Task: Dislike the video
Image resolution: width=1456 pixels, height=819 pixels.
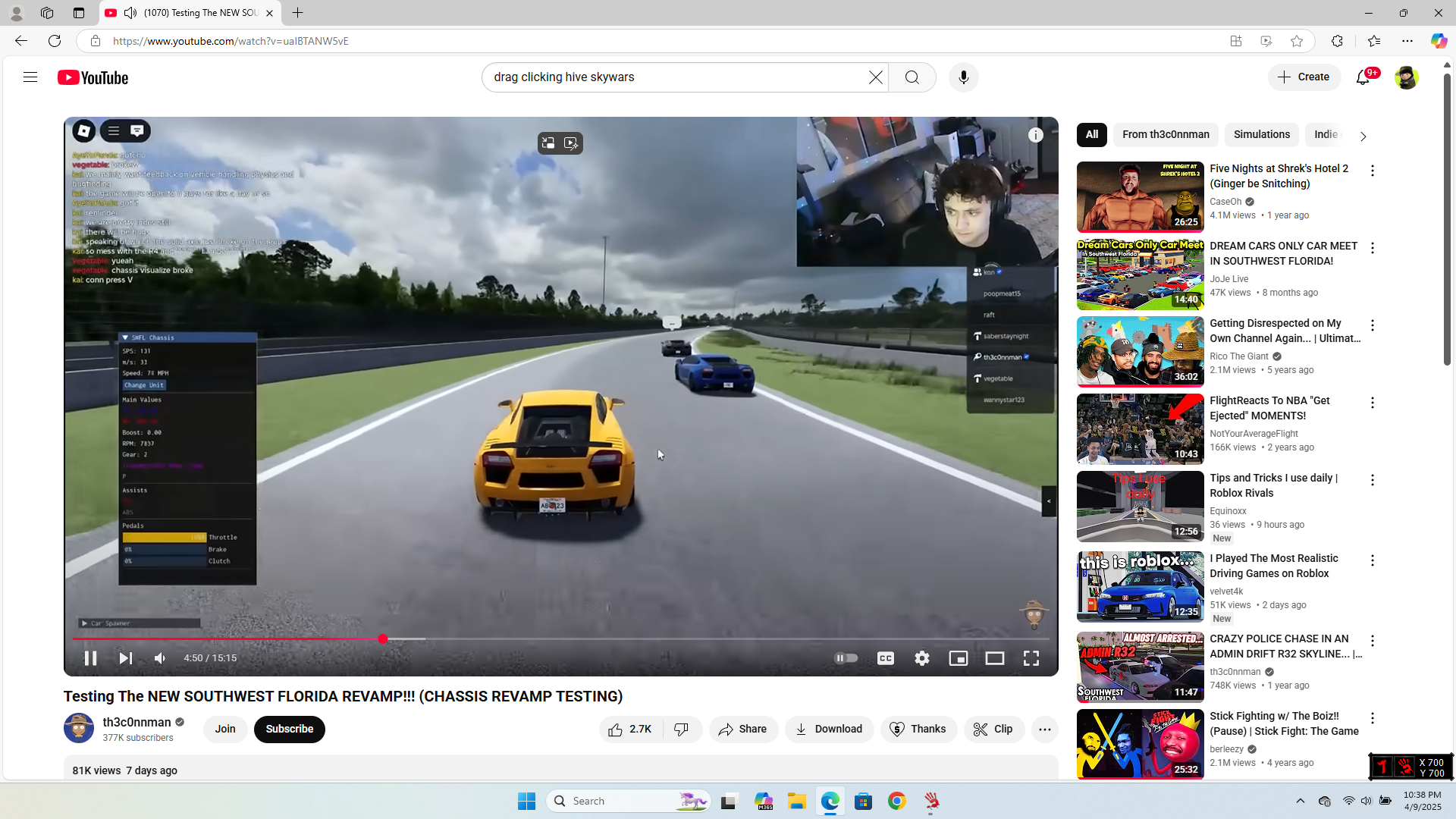Action: point(682,730)
